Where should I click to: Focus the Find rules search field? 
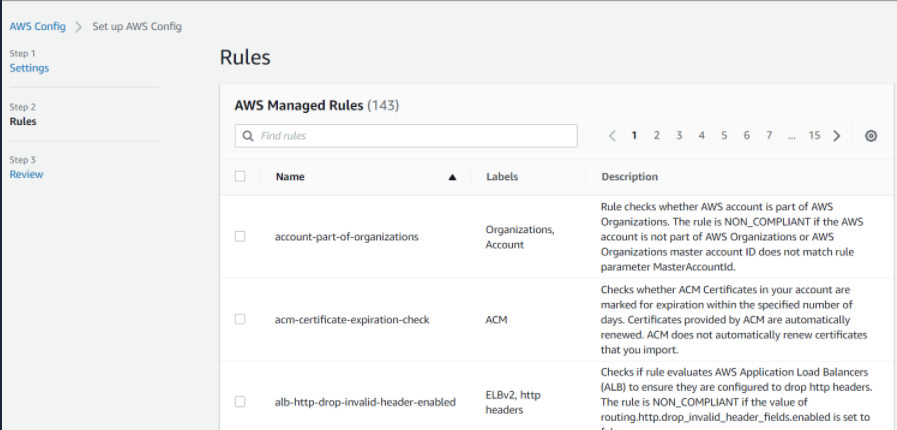click(x=406, y=136)
